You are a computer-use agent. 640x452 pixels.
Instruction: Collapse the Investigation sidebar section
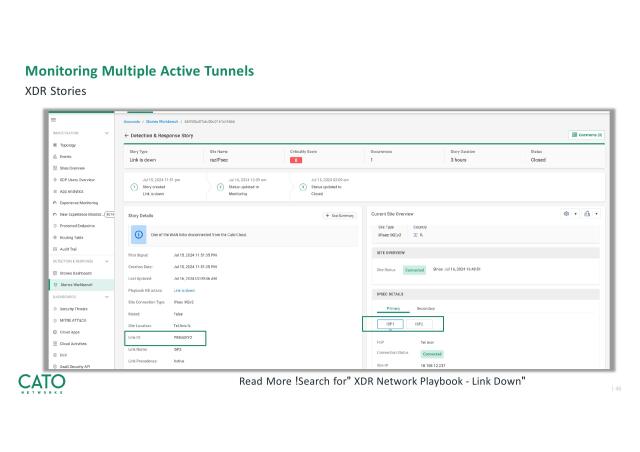click(x=107, y=133)
